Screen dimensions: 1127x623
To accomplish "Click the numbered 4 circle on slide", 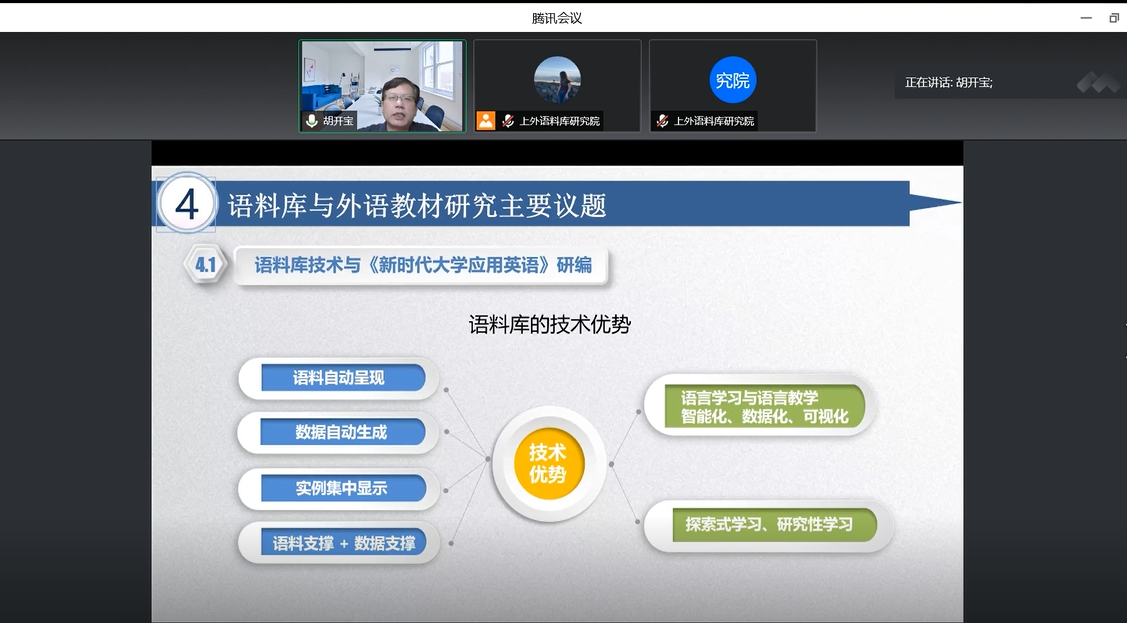I will coord(187,204).
